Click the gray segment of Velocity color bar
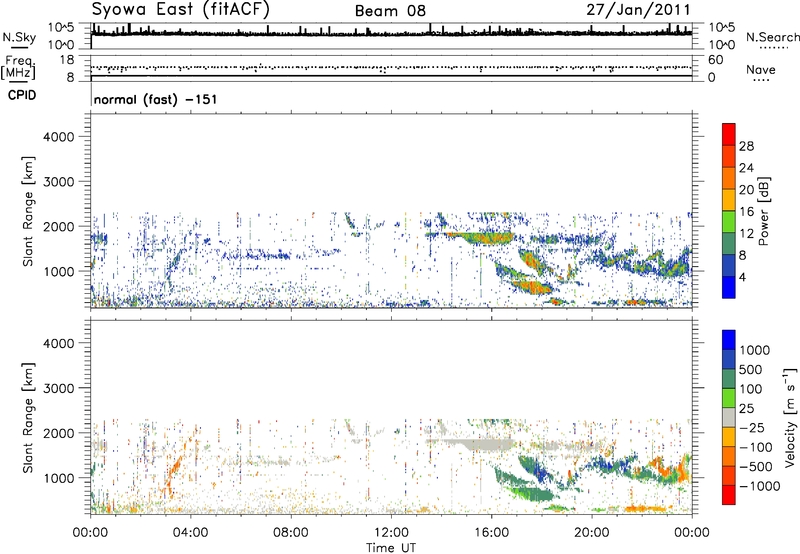 [x=729, y=418]
